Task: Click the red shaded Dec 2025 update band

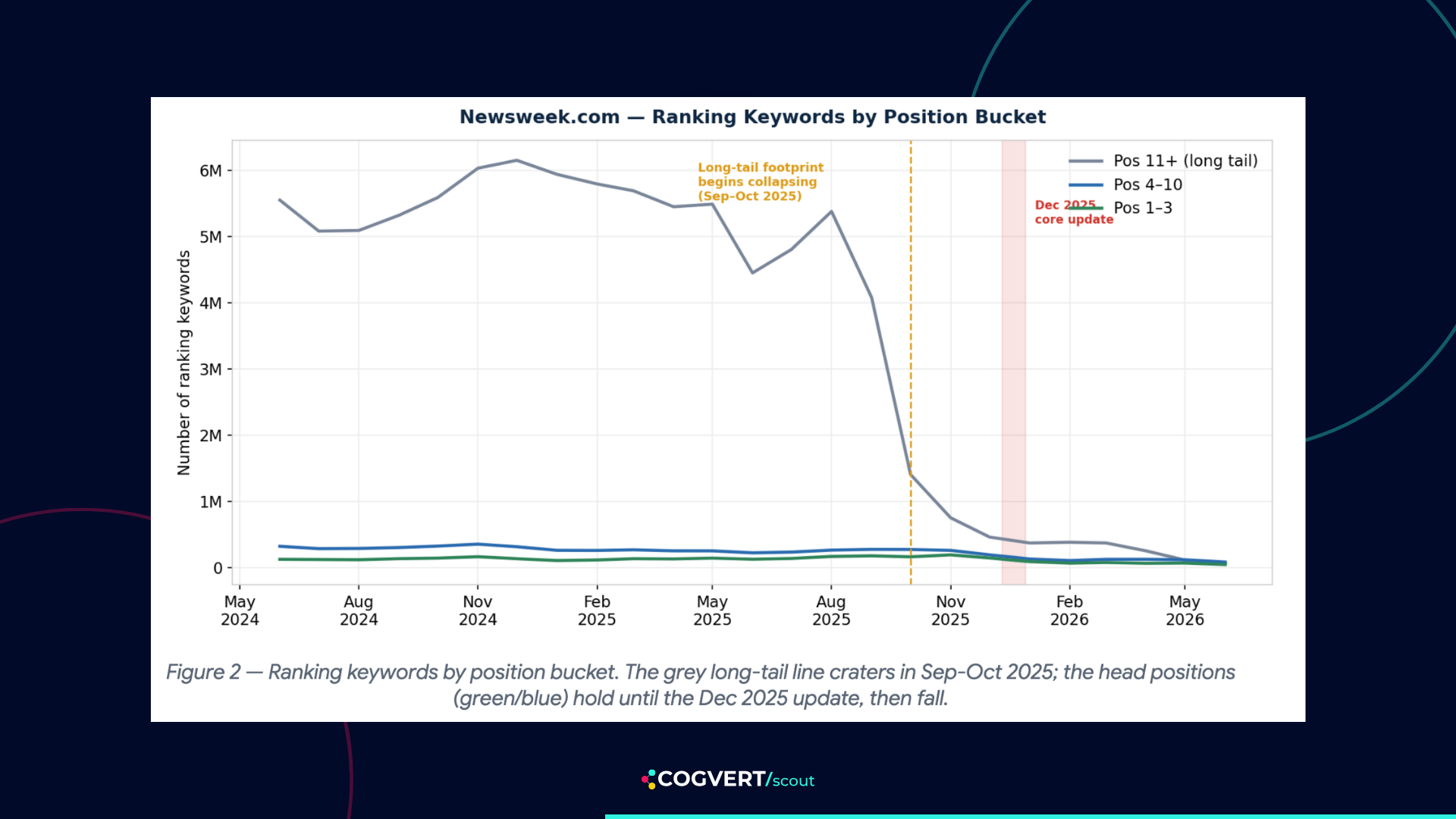Action: (1013, 362)
